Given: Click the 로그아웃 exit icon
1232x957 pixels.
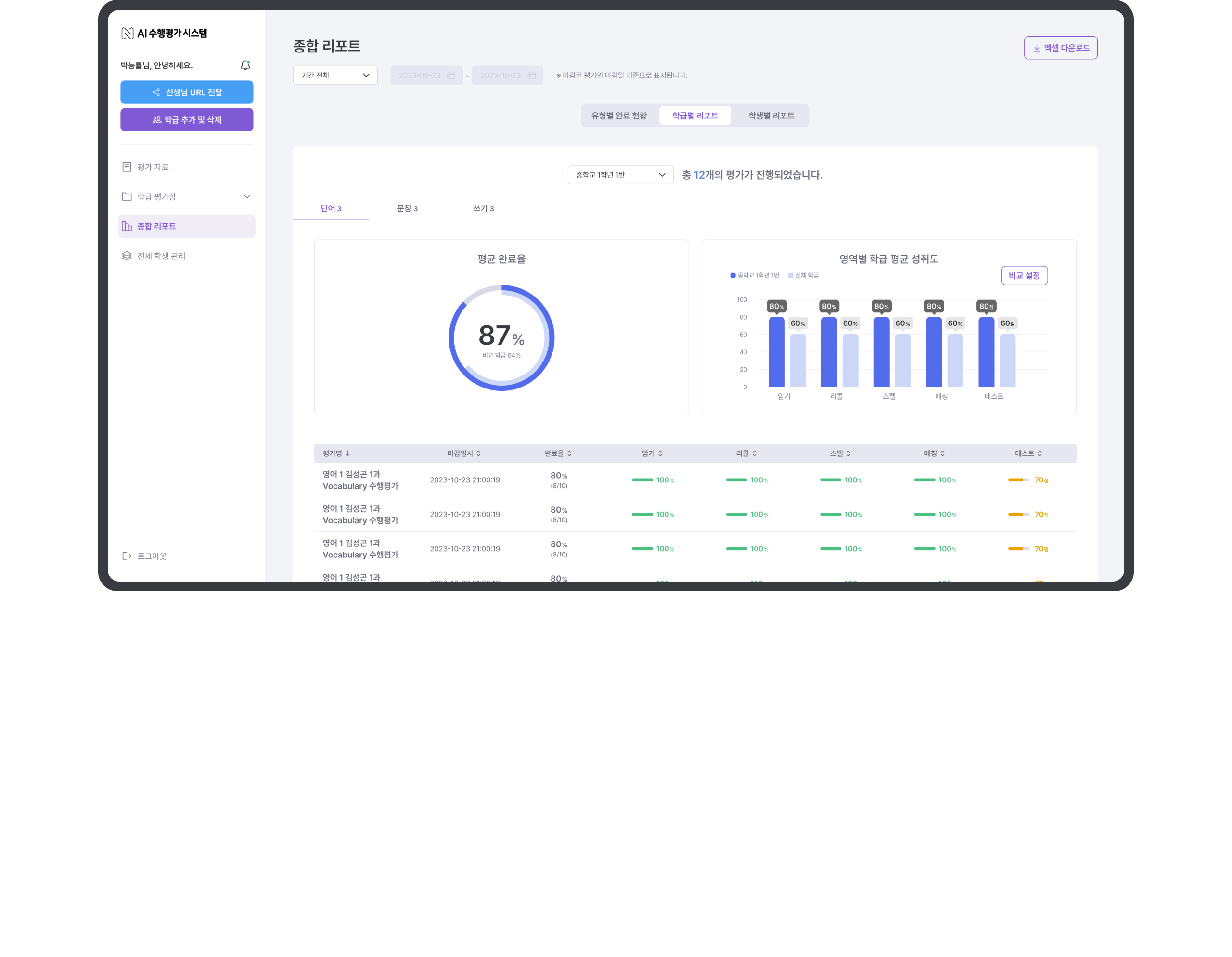Looking at the screenshot, I should tap(127, 556).
